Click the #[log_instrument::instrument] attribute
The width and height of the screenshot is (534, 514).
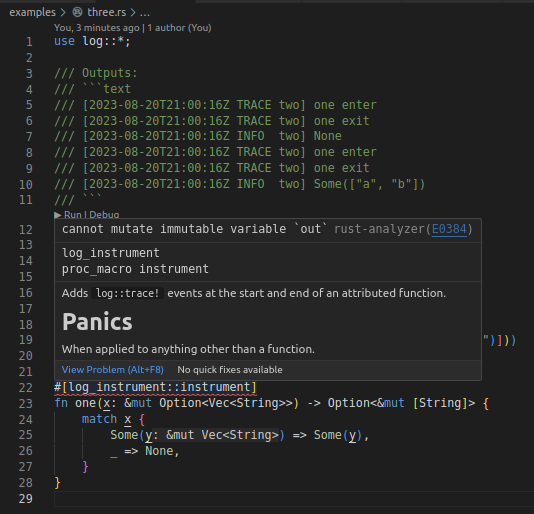click(155, 387)
